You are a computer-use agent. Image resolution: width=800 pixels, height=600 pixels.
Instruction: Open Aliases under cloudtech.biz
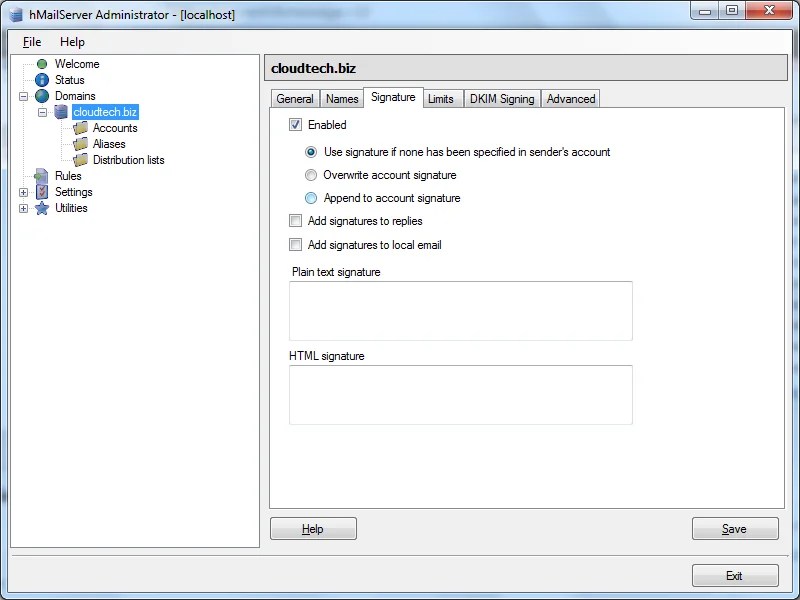pyautogui.click(x=109, y=144)
